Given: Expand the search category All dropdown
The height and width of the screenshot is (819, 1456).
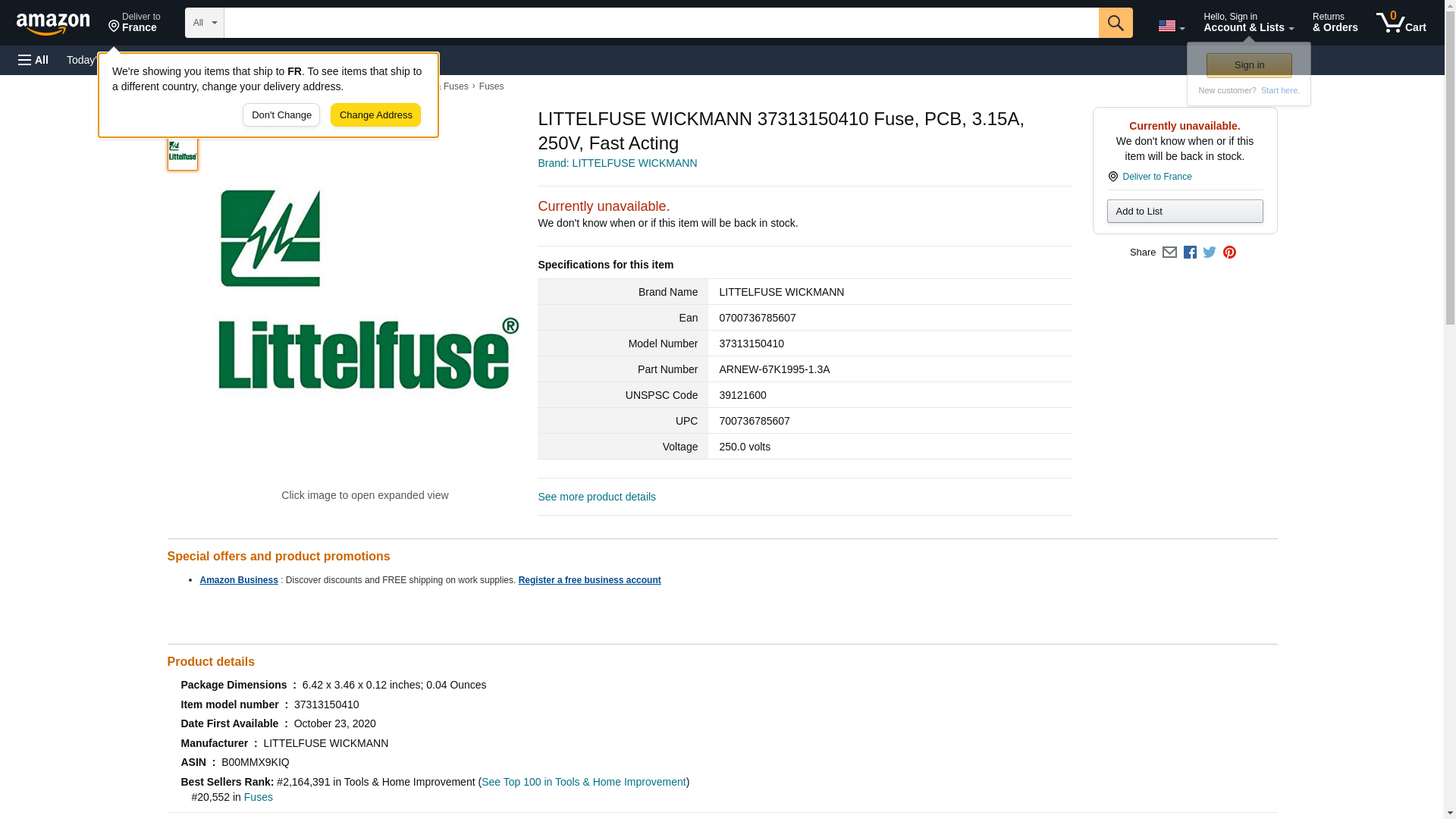Looking at the screenshot, I should click(204, 23).
